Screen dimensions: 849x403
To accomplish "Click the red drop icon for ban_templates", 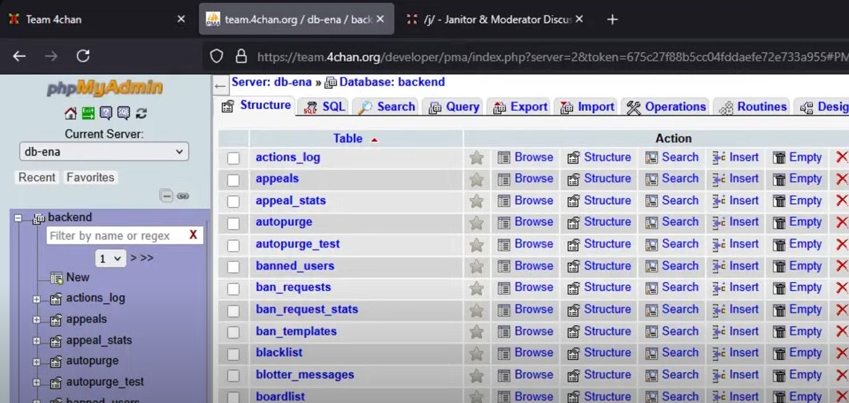I will point(842,332).
